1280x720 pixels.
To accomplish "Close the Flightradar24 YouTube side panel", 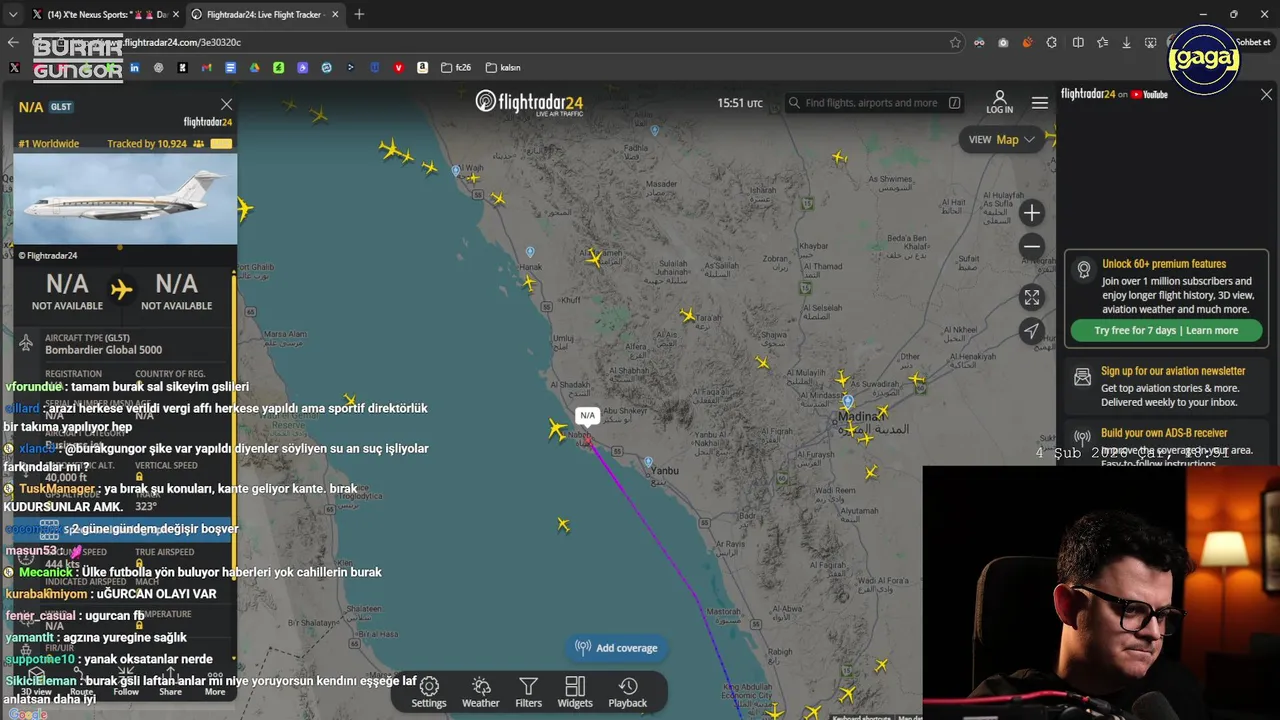I will point(1266,95).
